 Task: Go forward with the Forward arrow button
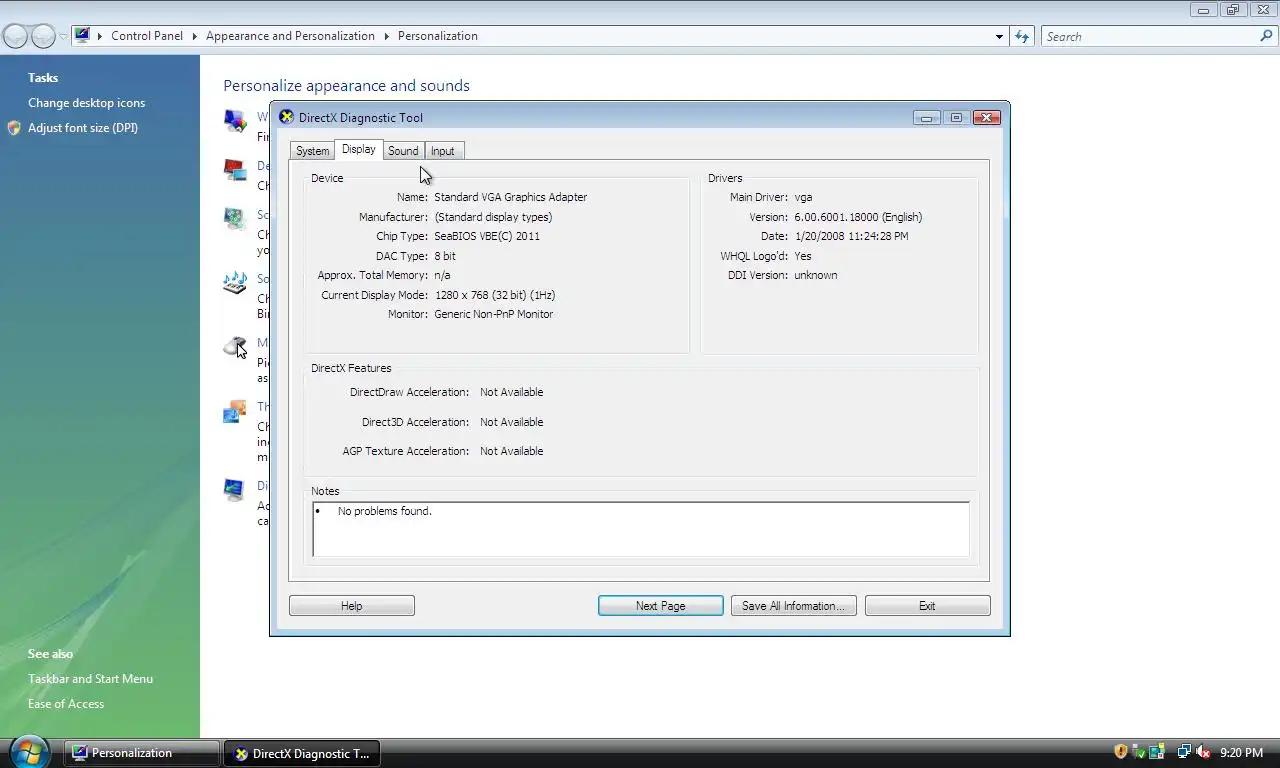[x=43, y=37]
